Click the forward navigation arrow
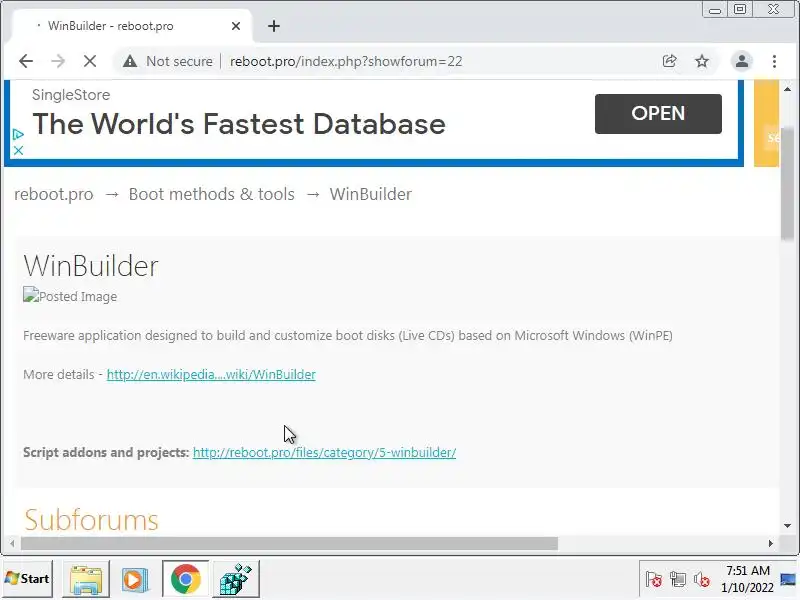 click(58, 61)
